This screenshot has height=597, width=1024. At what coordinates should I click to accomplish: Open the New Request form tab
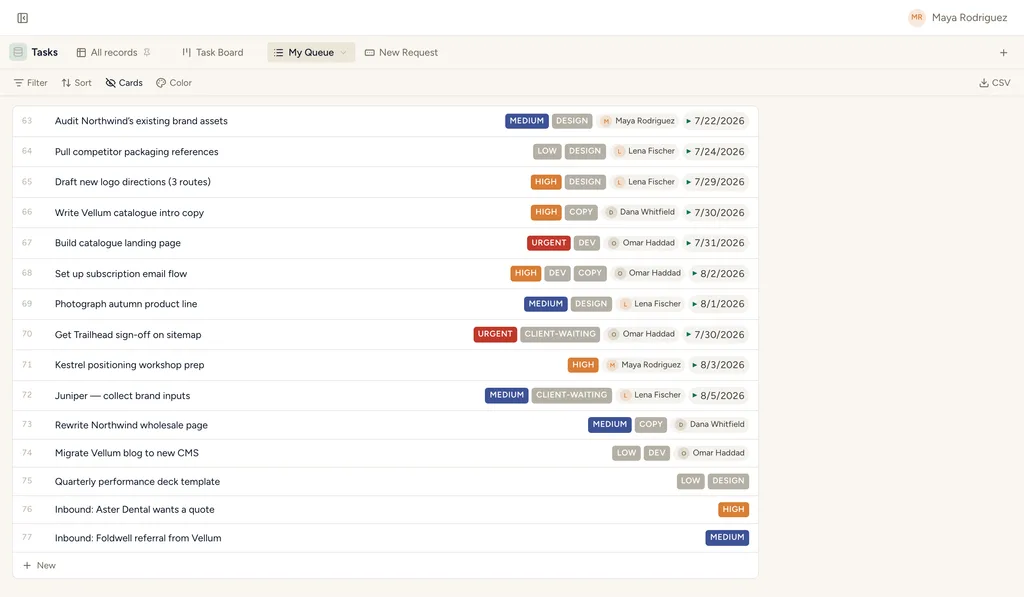401,52
